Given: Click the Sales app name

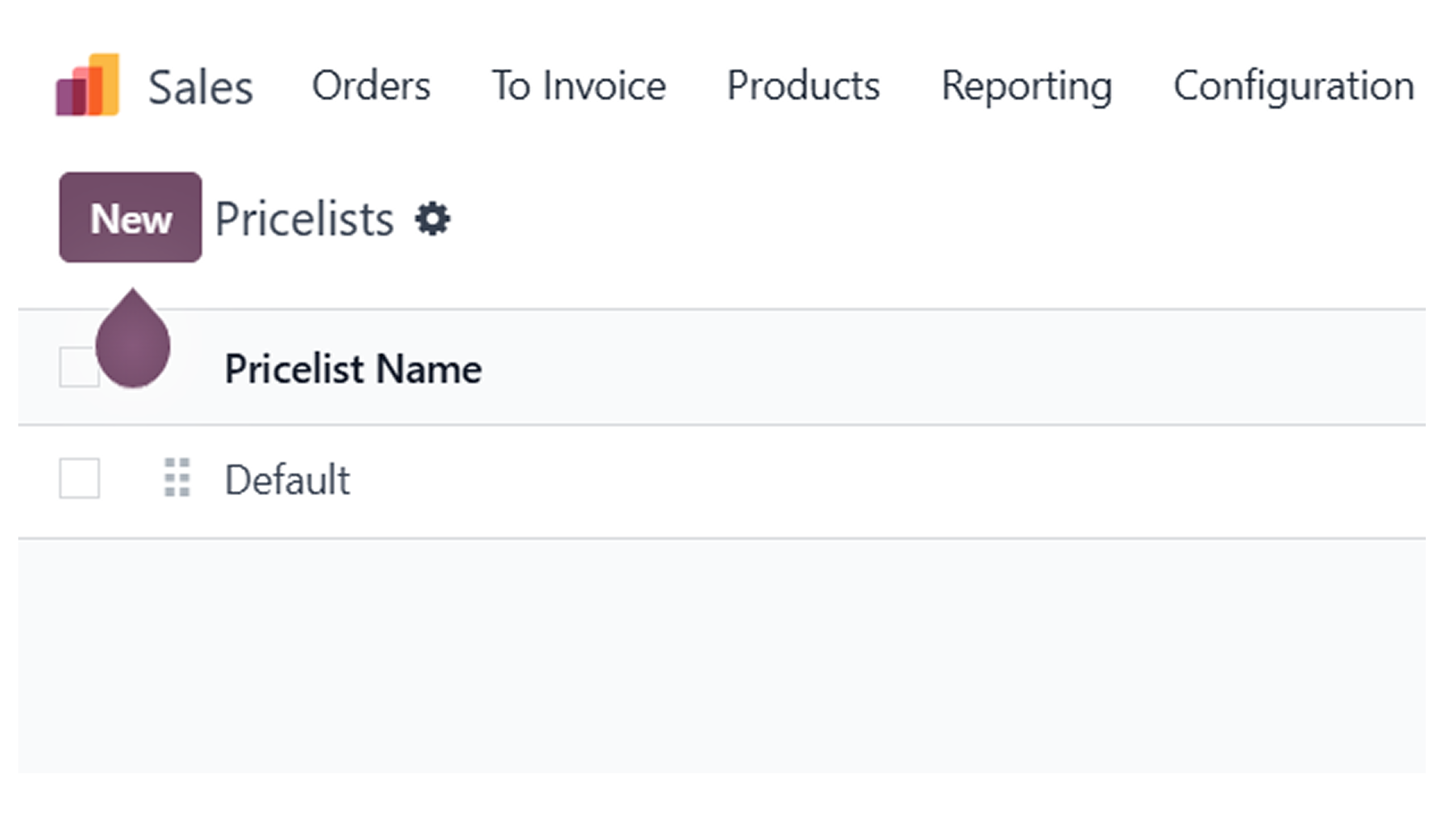Looking at the screenshot, I should [201, 87].
